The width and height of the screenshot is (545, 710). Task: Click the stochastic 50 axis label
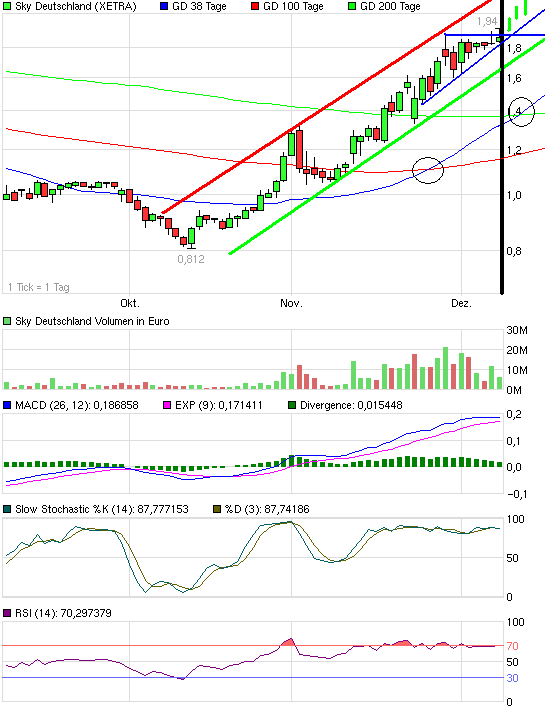(512, 558)
